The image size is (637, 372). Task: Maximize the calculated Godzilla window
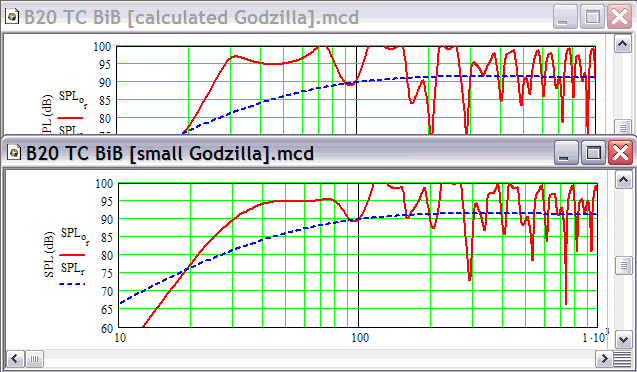click(x=592, y=17)
